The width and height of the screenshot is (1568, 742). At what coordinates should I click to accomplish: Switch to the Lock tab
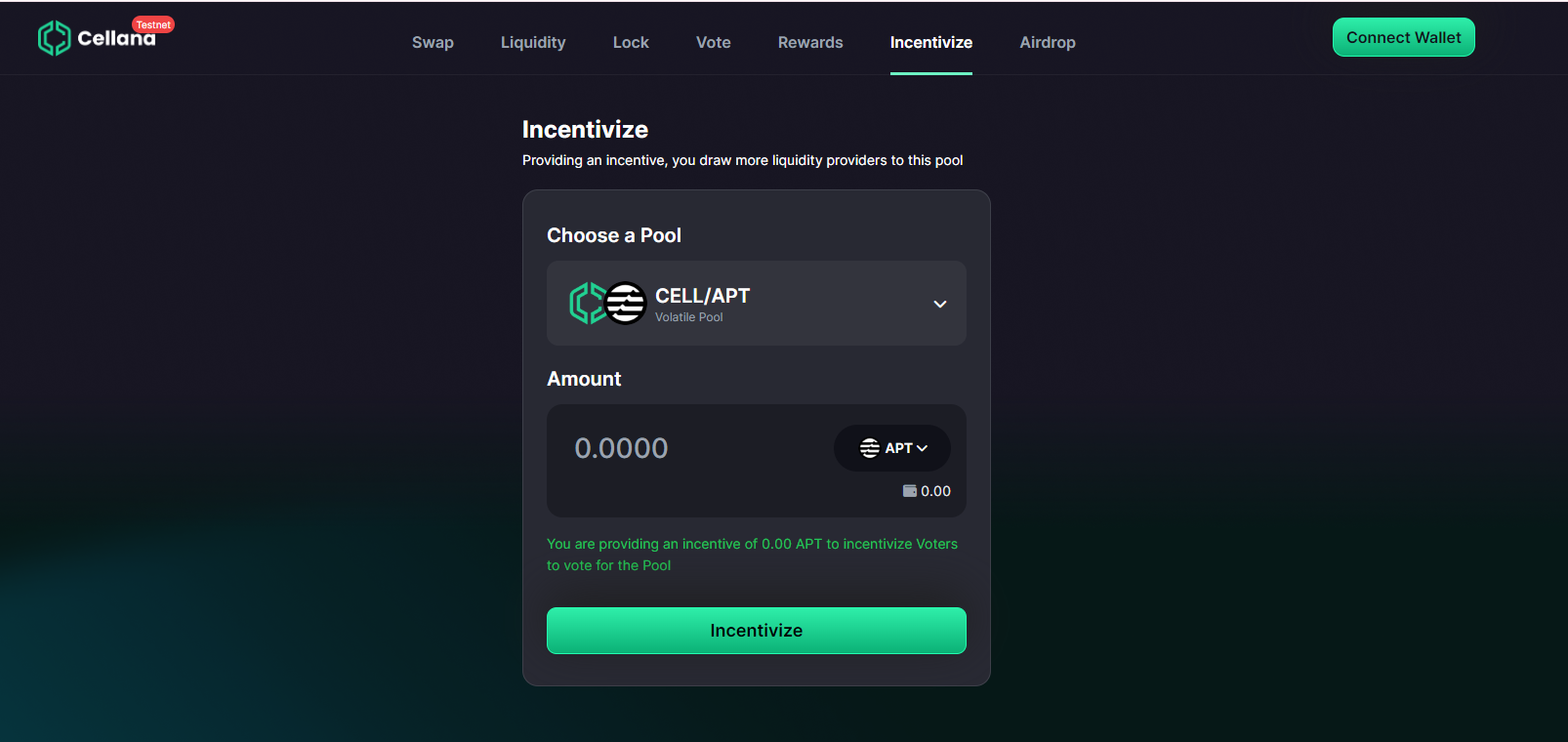click(x=631, y=42)
